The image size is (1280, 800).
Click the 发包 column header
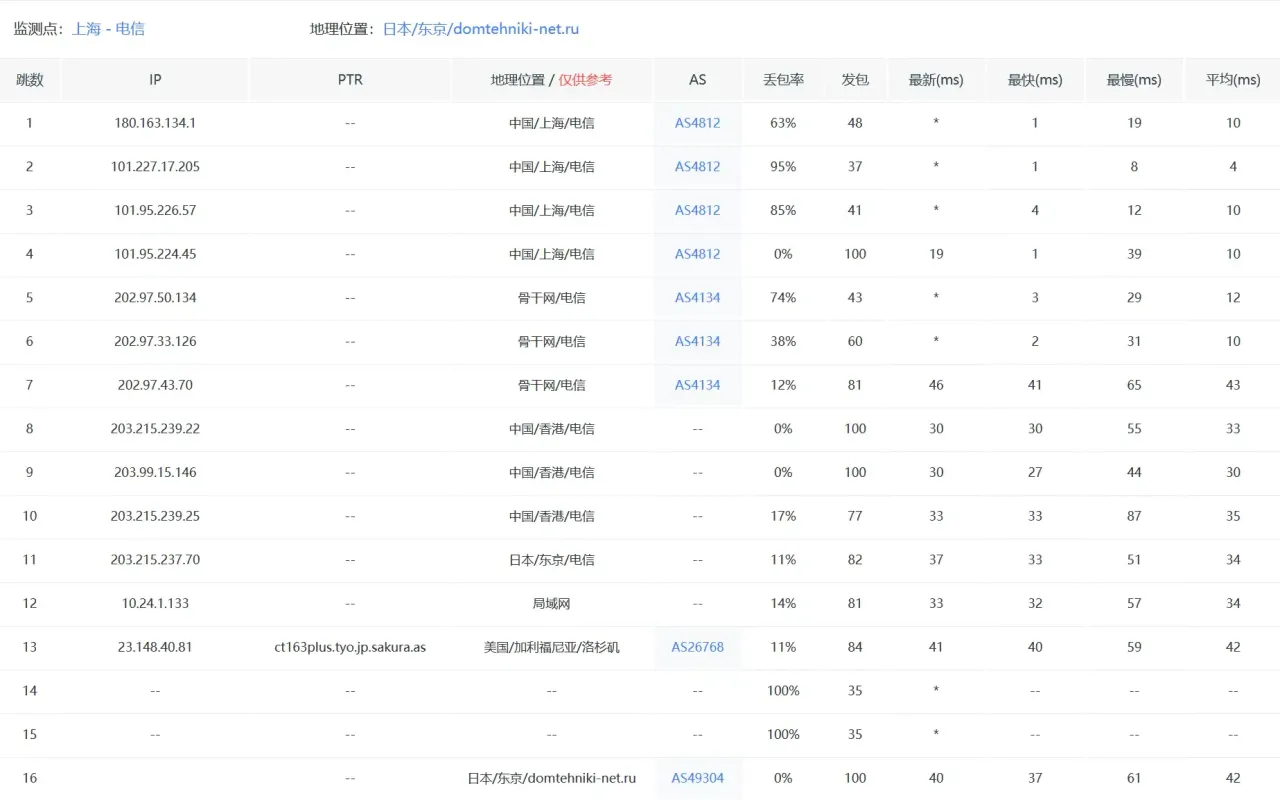855,80
